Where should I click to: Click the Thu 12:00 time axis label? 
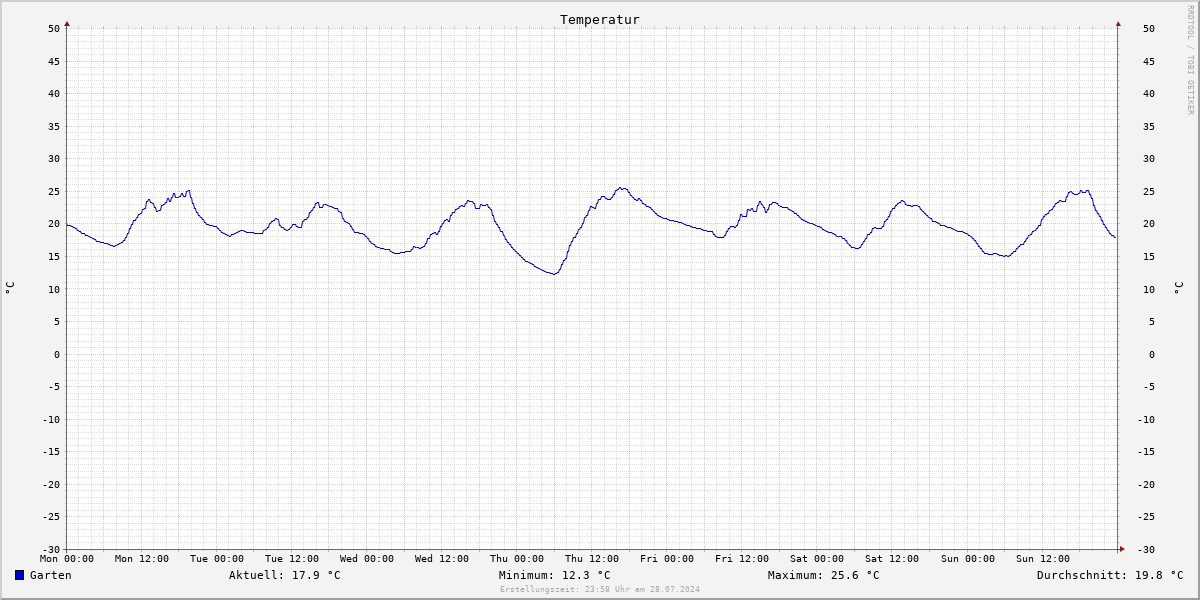point(592,559)
